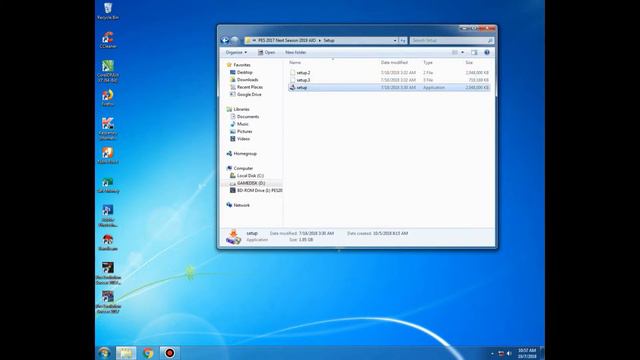Click the setup installer icon in details pane
The width and height of the screenshot is (640, 360).
[x=233, y=237]
